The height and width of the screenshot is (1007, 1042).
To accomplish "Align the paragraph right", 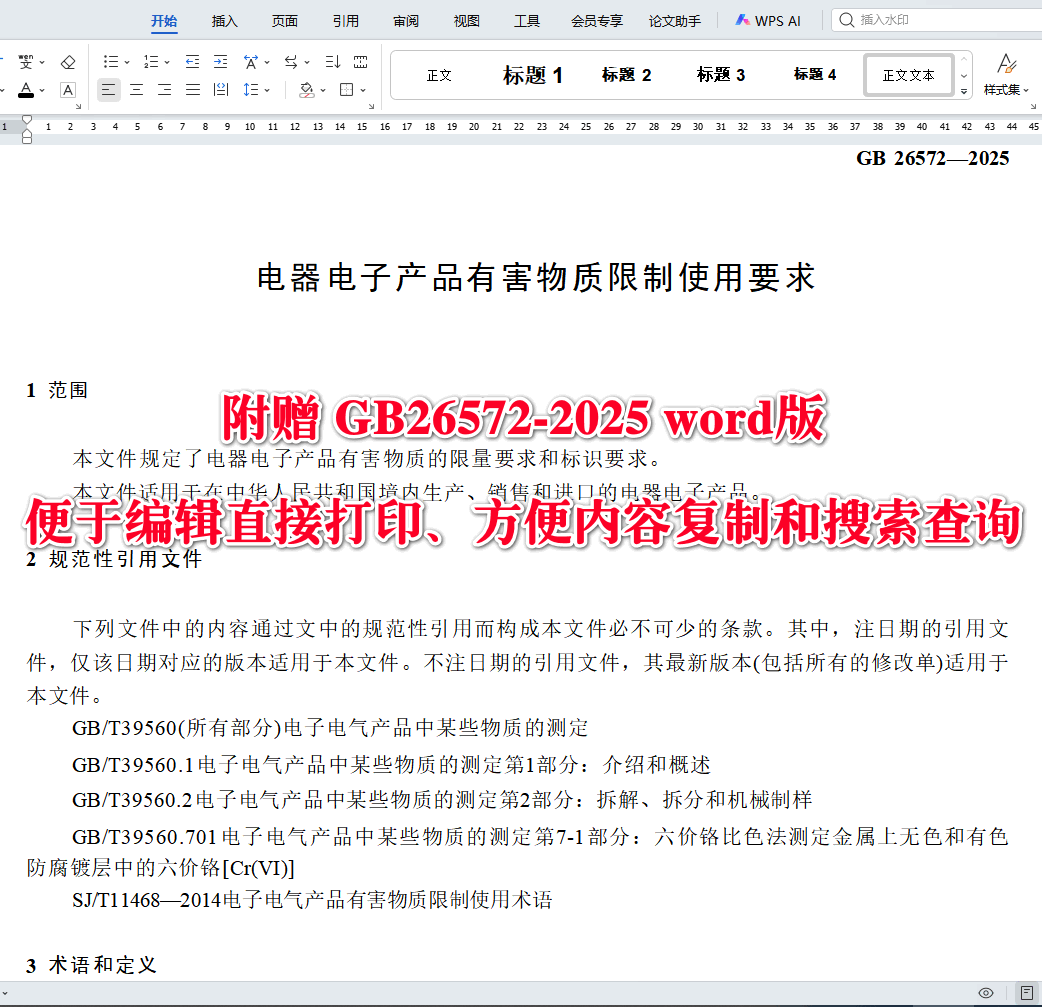I will pyautogui.click(x=165, y=90).
